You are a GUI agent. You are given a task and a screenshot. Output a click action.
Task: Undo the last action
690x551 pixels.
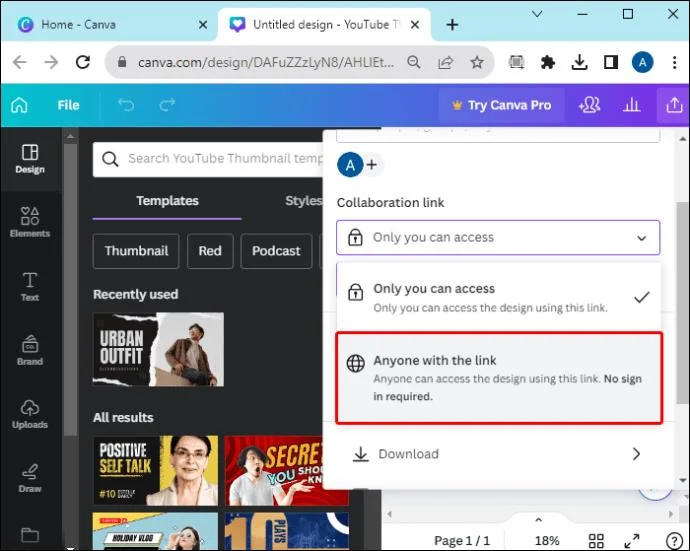tap(126, 105)
